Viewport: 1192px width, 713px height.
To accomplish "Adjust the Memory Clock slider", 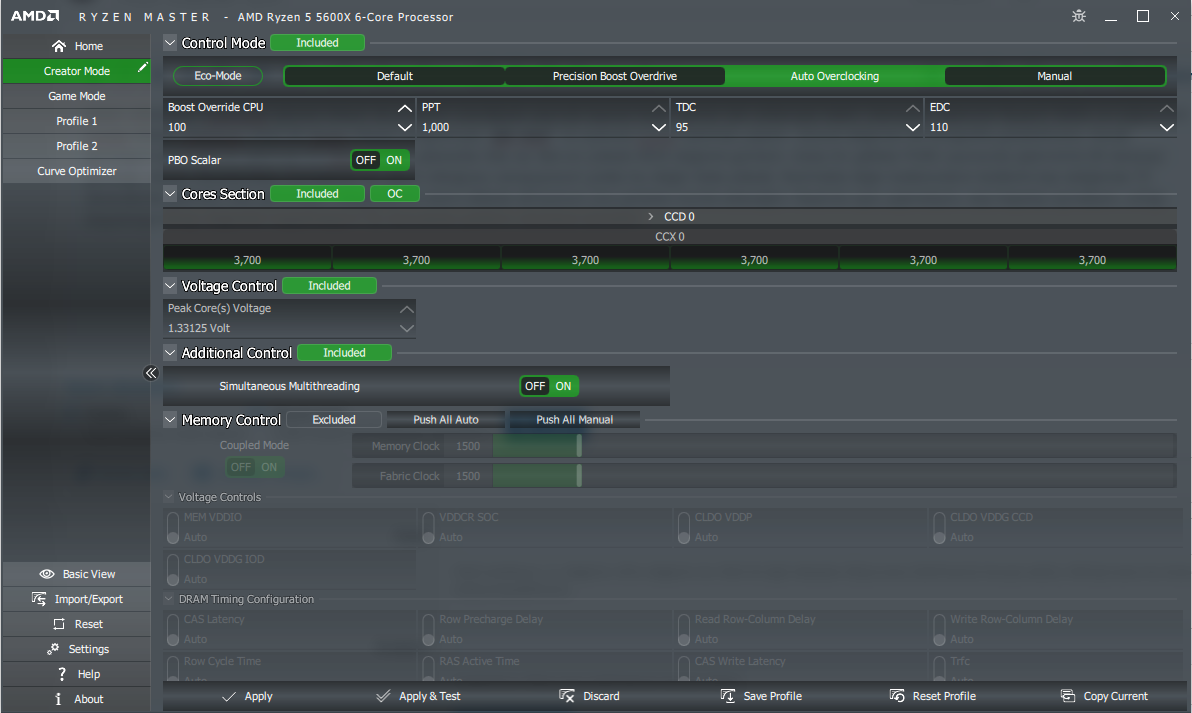I will coord(579,446).
